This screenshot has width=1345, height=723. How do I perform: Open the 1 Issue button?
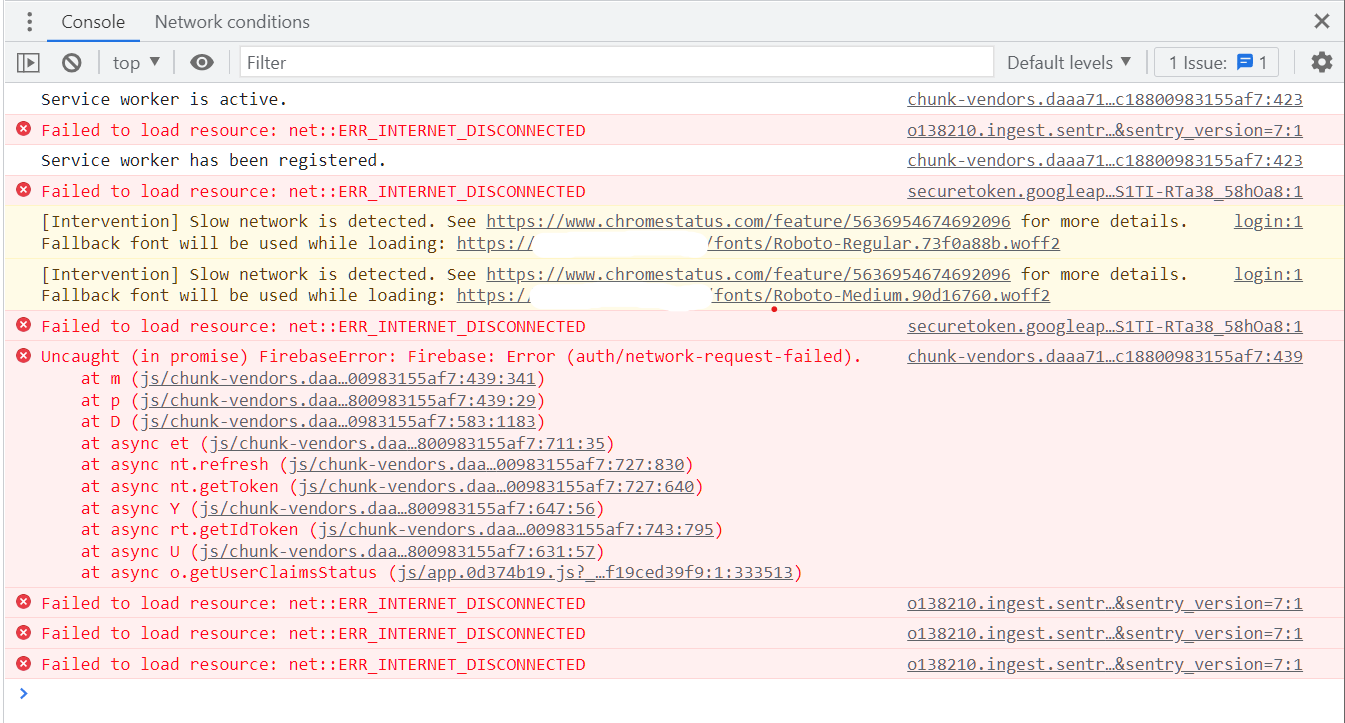(1218, 62)
